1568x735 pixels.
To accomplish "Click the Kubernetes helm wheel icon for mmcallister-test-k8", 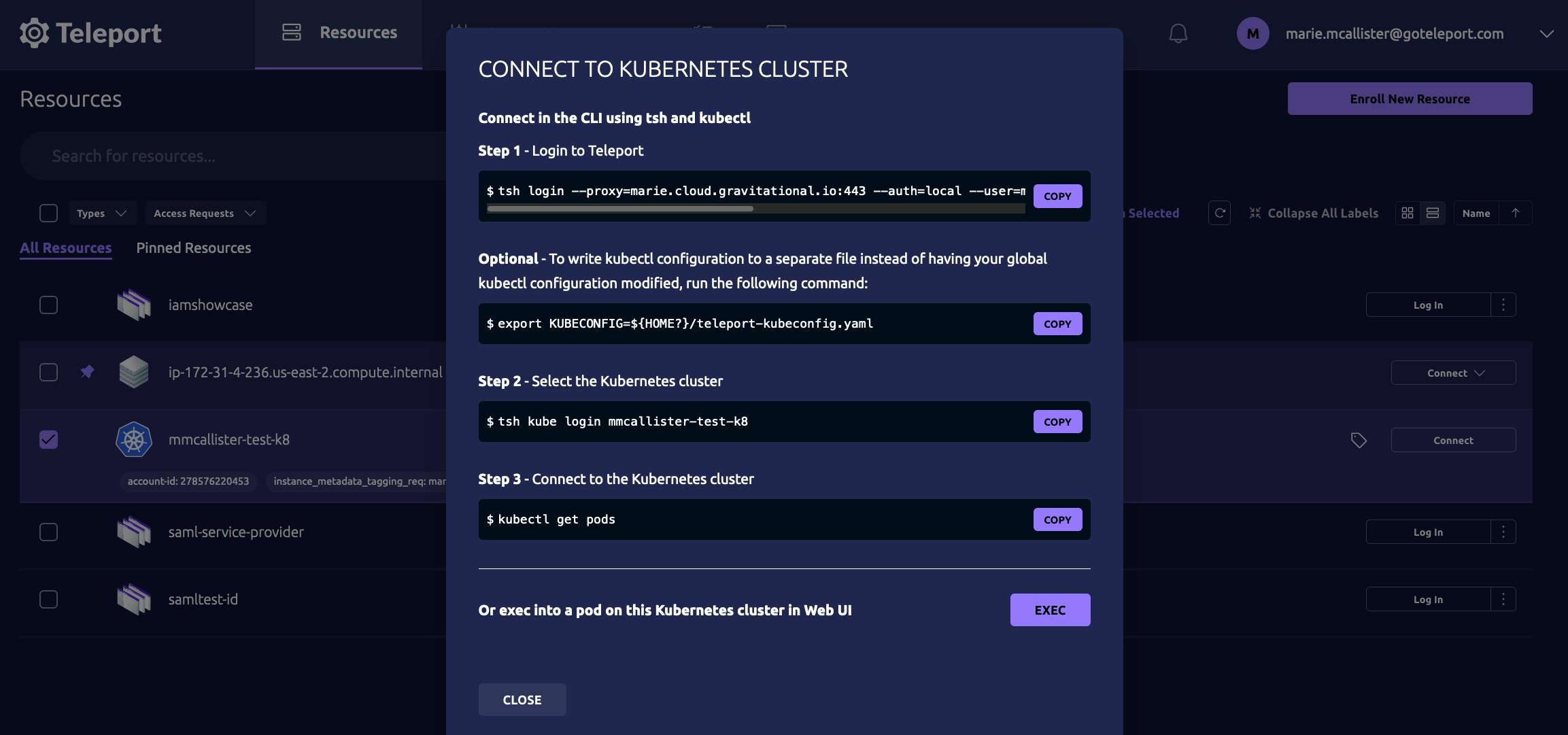I will pos(133,440).
